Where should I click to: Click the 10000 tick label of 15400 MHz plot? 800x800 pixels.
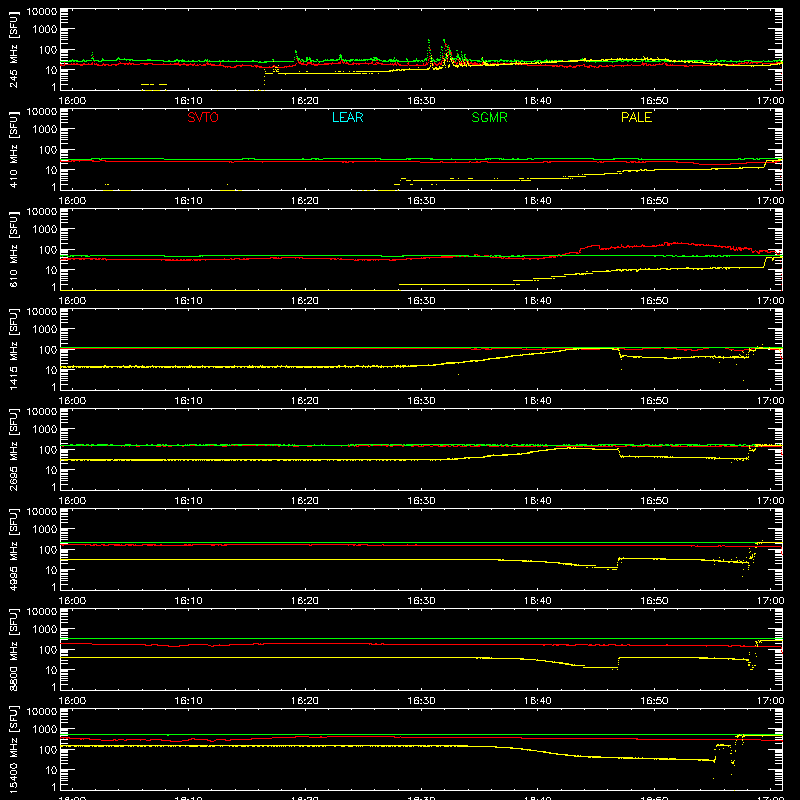coord(42,712)
